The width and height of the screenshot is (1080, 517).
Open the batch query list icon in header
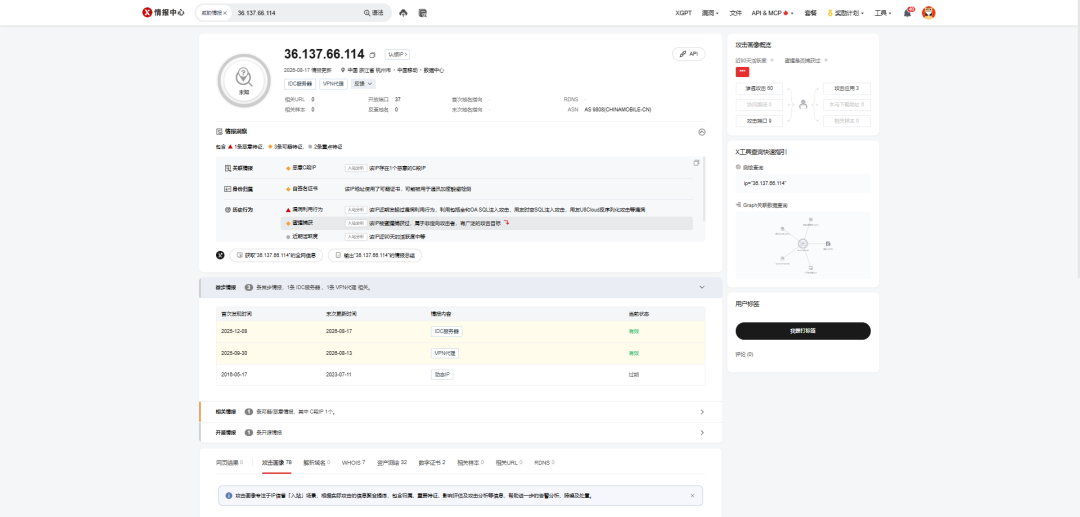point(423,12)
